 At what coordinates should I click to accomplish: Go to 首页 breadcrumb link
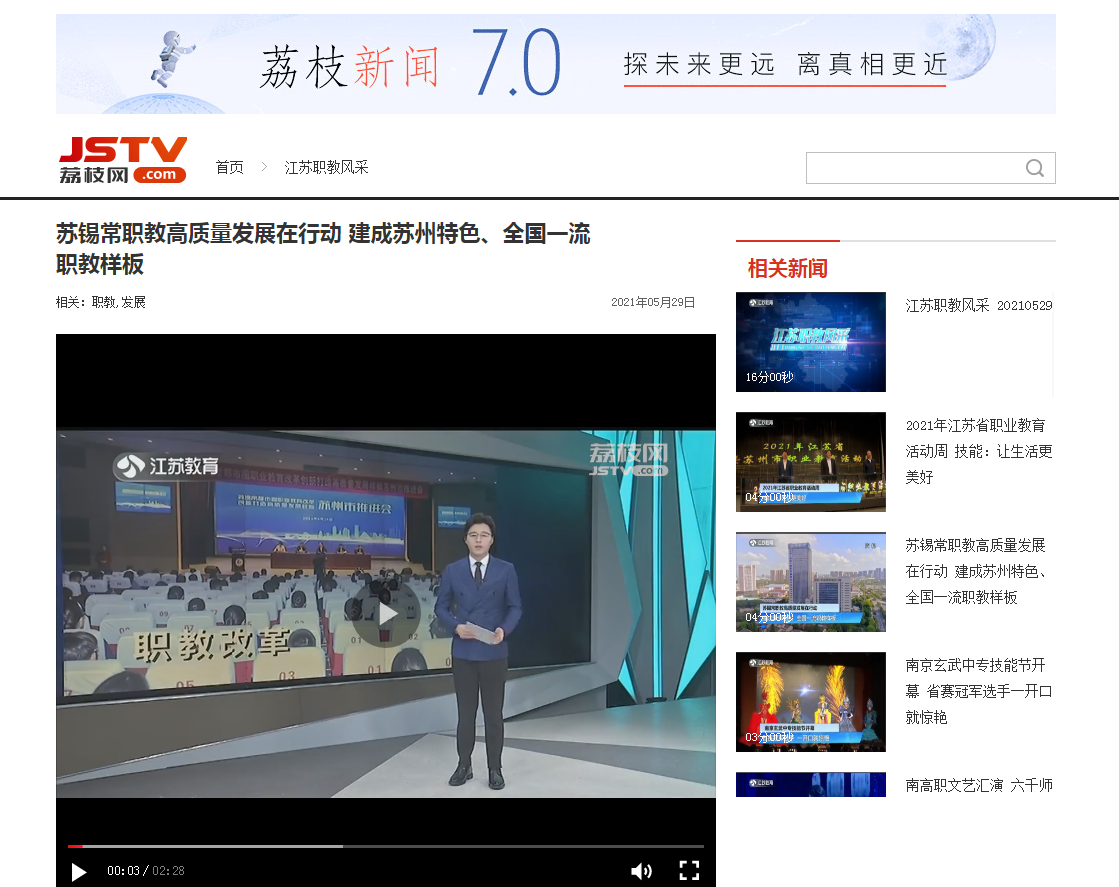coord(230,167)
